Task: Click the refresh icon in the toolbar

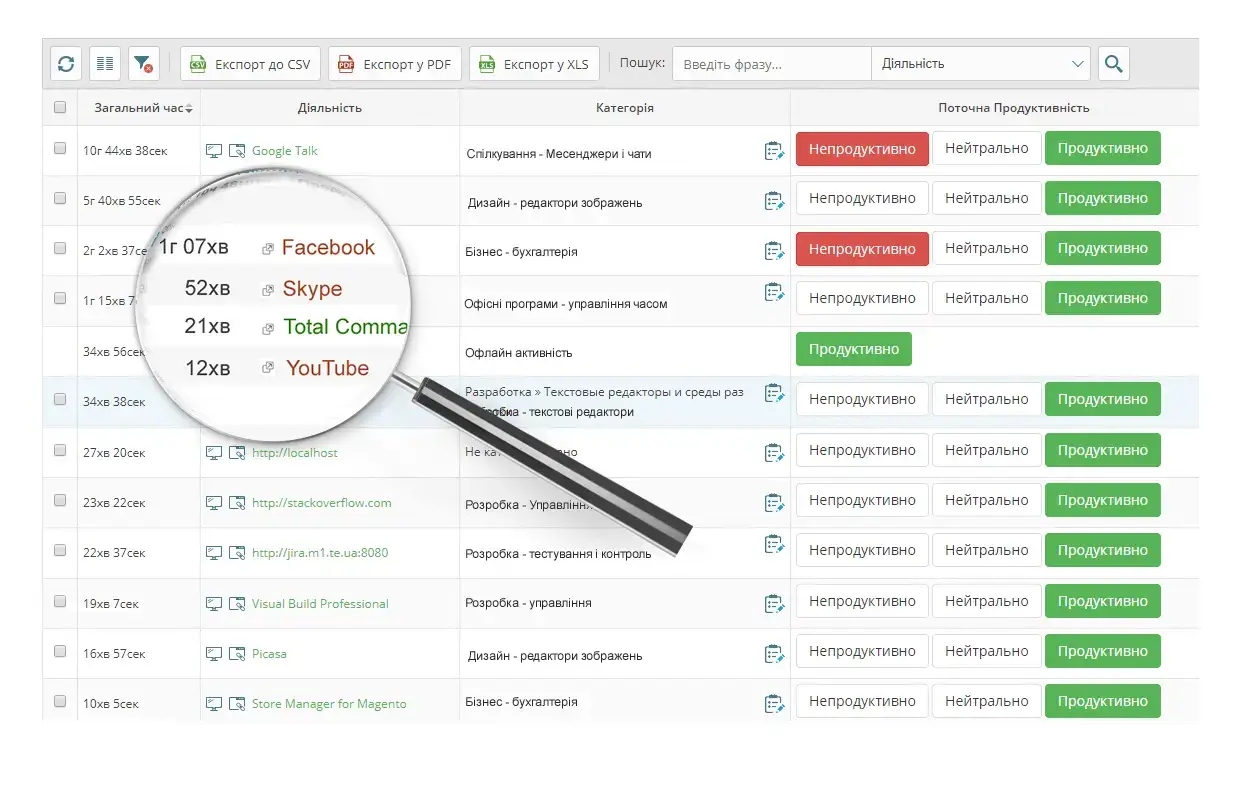Action: (x=65, y=63)
